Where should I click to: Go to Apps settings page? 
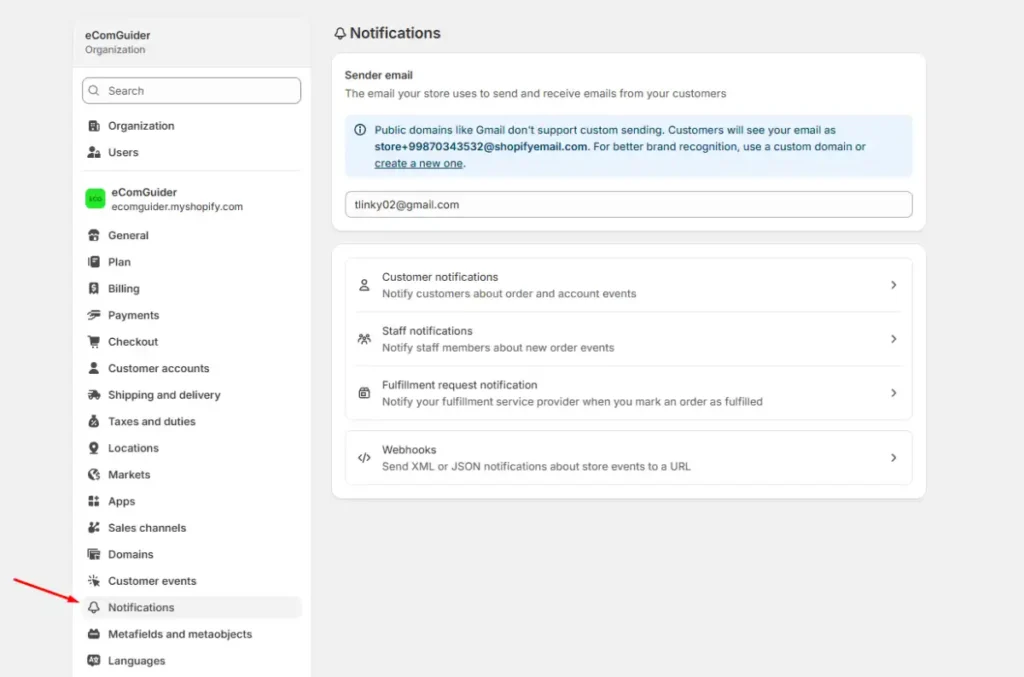[x=191, y=501]
